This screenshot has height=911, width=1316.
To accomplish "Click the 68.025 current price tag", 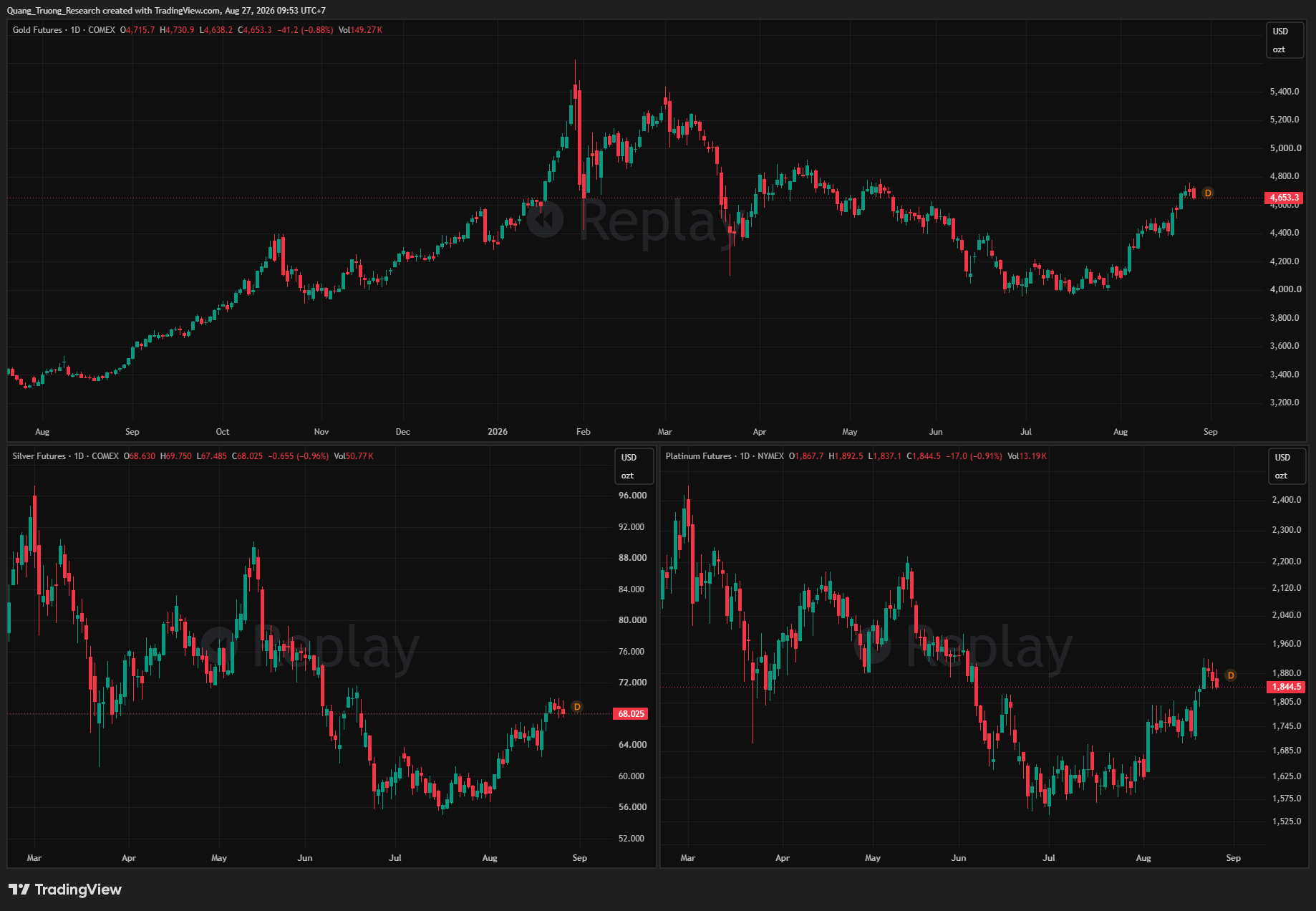I will 631,714.
